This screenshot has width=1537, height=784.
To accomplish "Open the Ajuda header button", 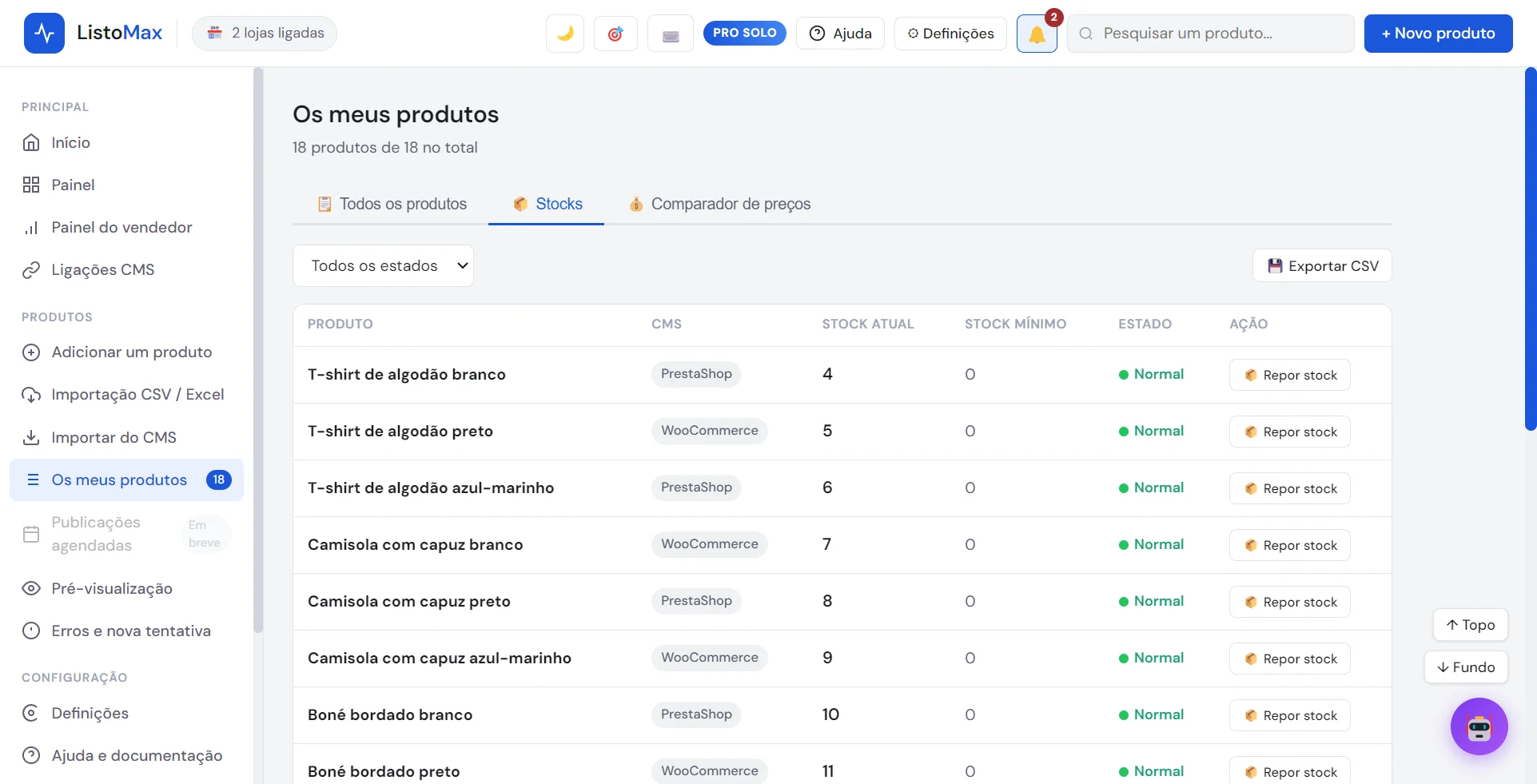I will tap(840, 34).
